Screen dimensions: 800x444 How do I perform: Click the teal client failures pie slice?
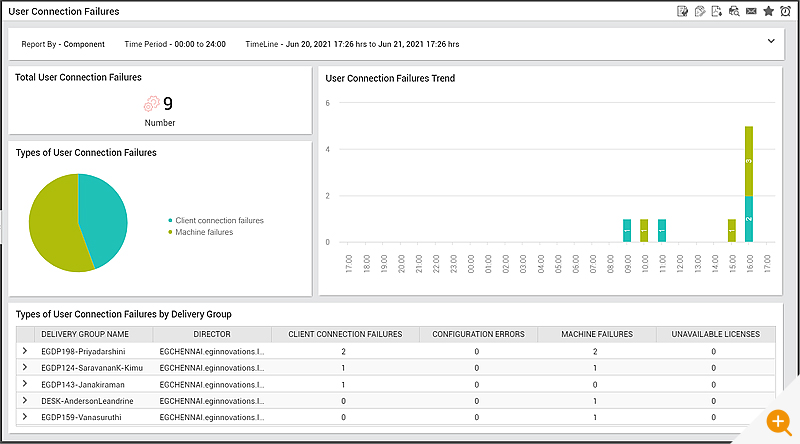tap(105, 214)
